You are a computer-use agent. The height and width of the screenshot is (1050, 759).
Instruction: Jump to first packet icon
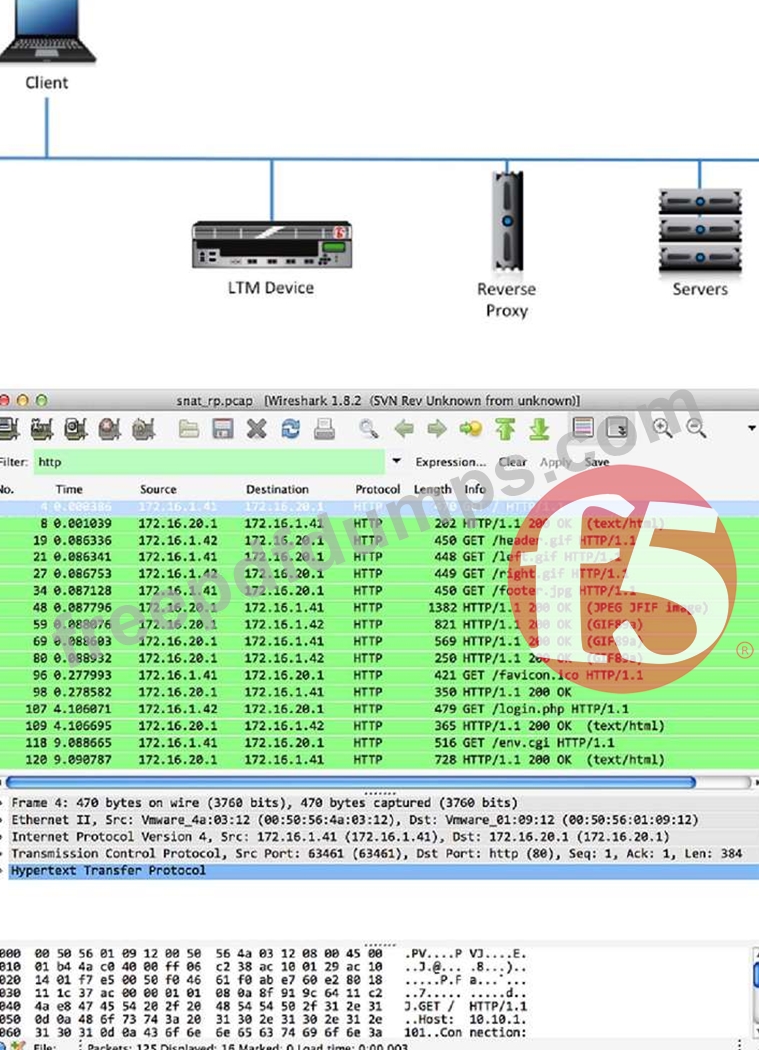coord(505,429)
